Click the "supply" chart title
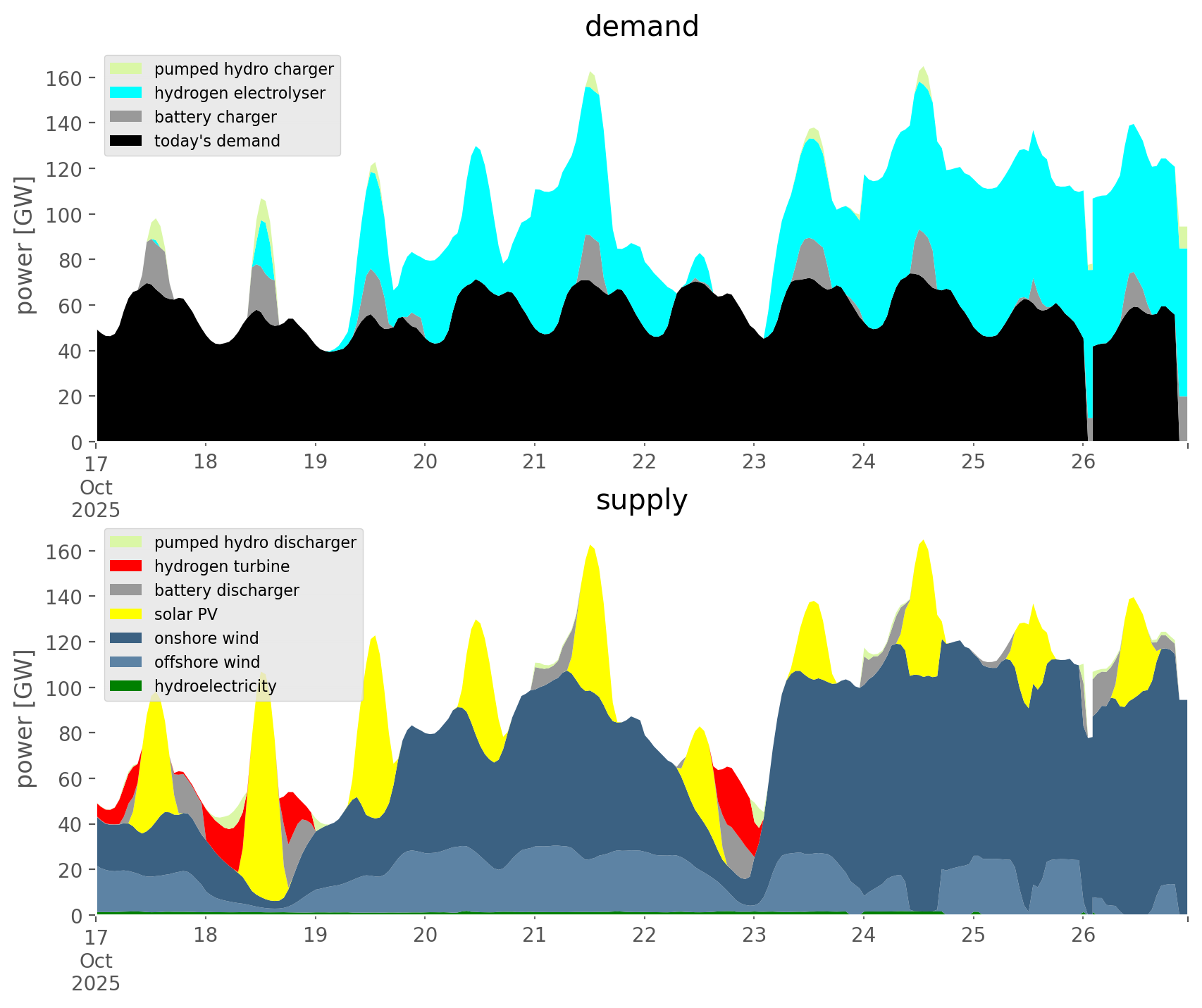1202x1008 pixels. (641, 500)
